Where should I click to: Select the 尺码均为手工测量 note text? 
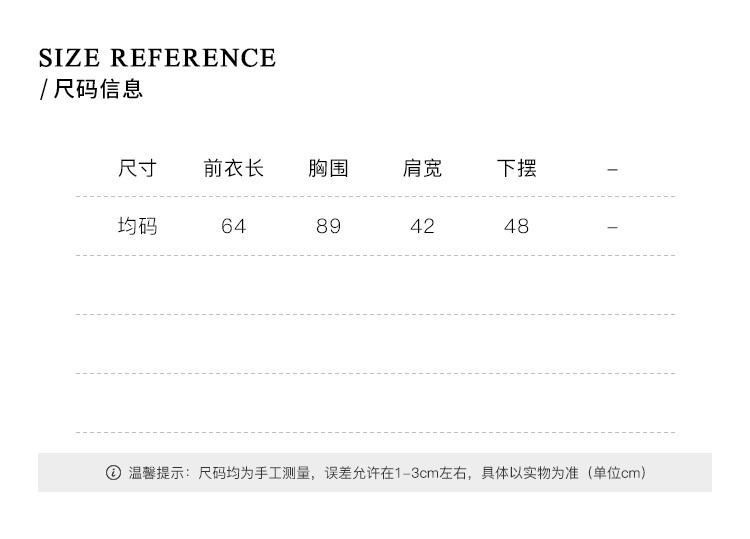[x=254, y=473]
